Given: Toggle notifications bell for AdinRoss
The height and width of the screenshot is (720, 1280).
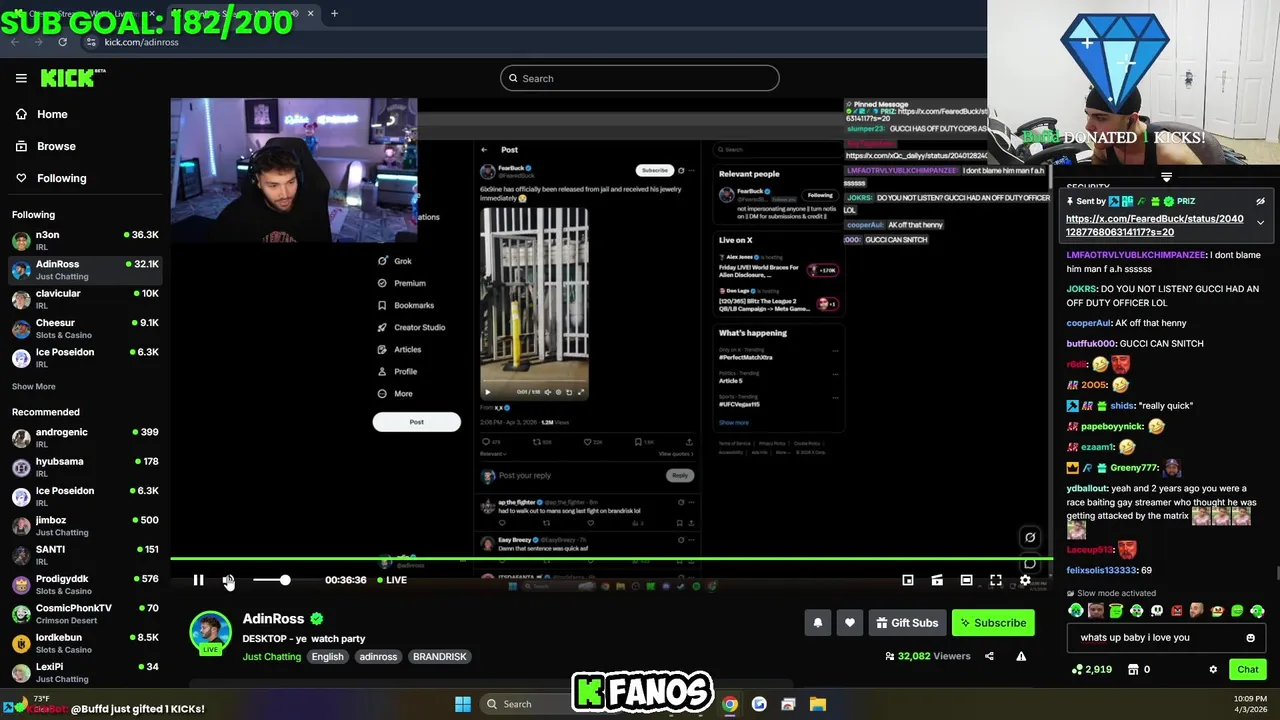Looking at the screenshot, I should point(818,623).
